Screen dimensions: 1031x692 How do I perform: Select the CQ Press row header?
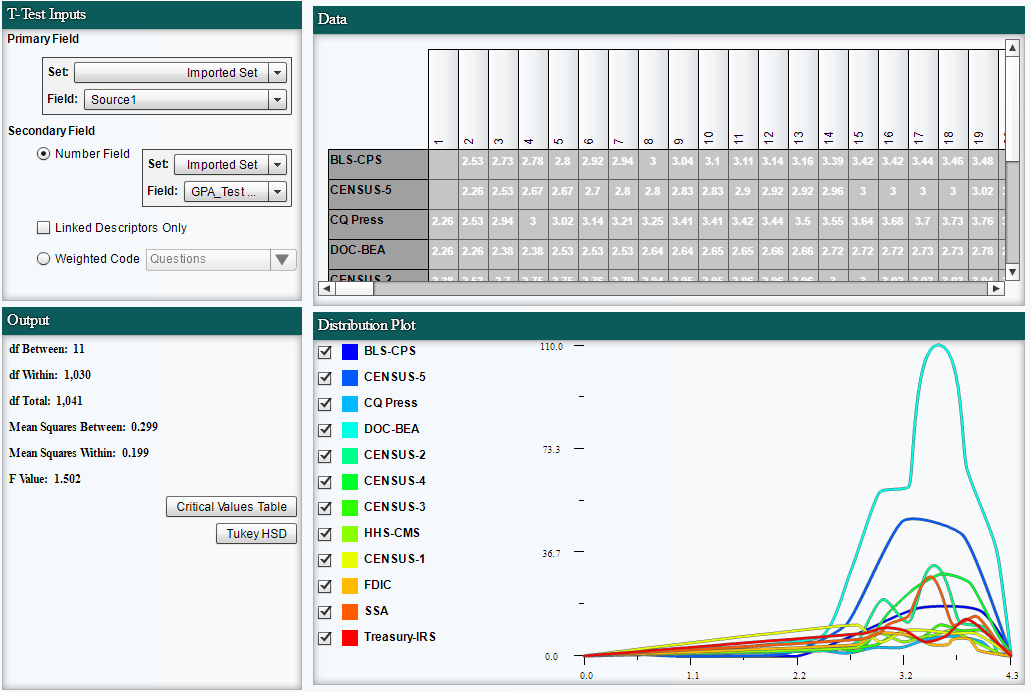[378, 225]
